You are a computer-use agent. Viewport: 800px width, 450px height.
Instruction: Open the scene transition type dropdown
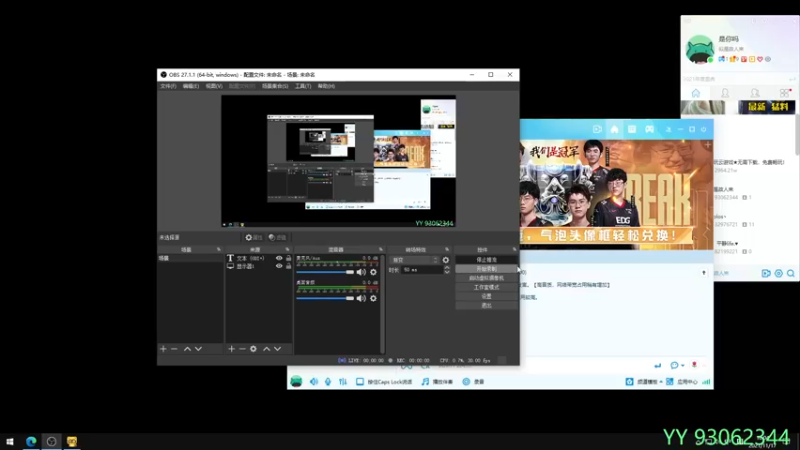[x=415, y=260]
